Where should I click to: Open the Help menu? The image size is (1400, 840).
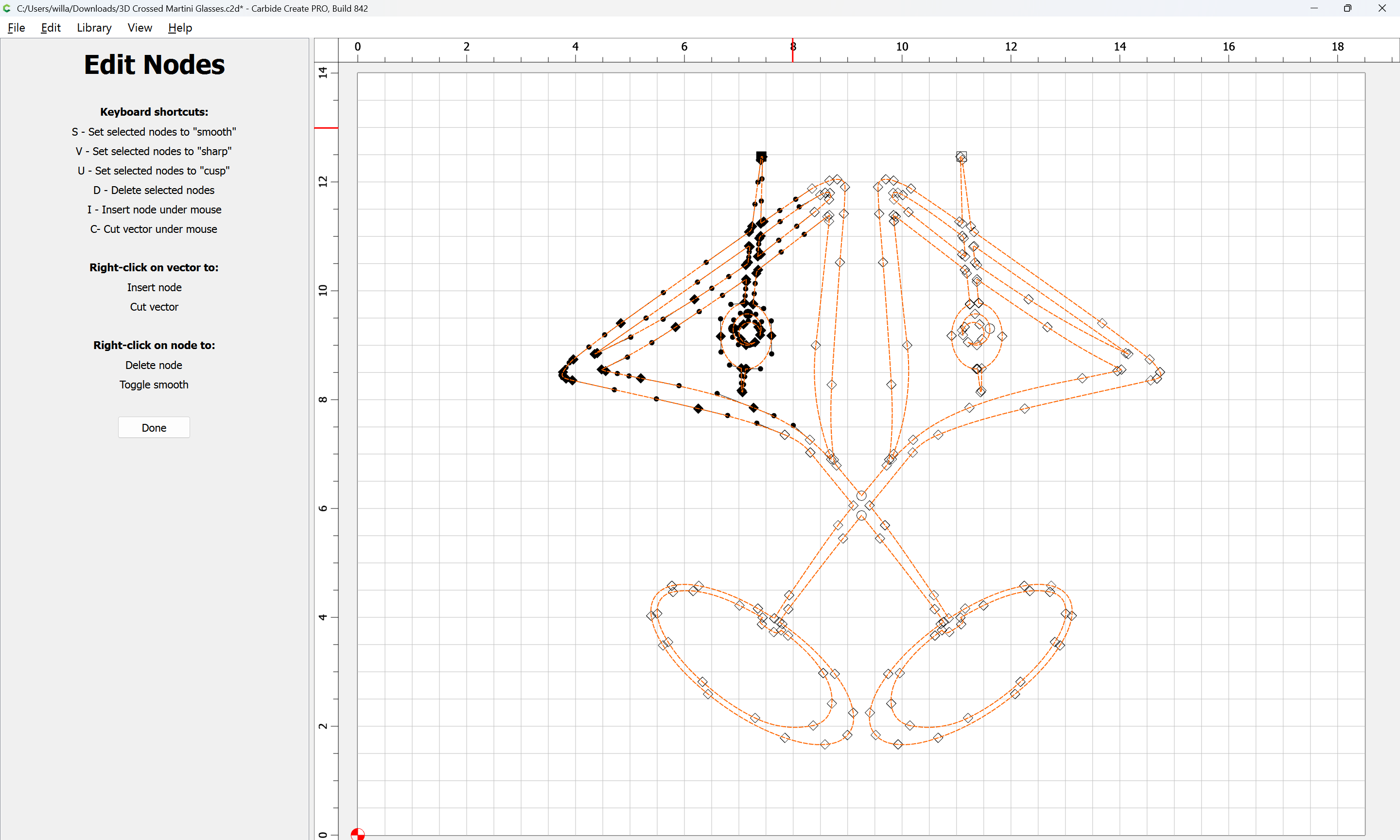pos(180,28)
